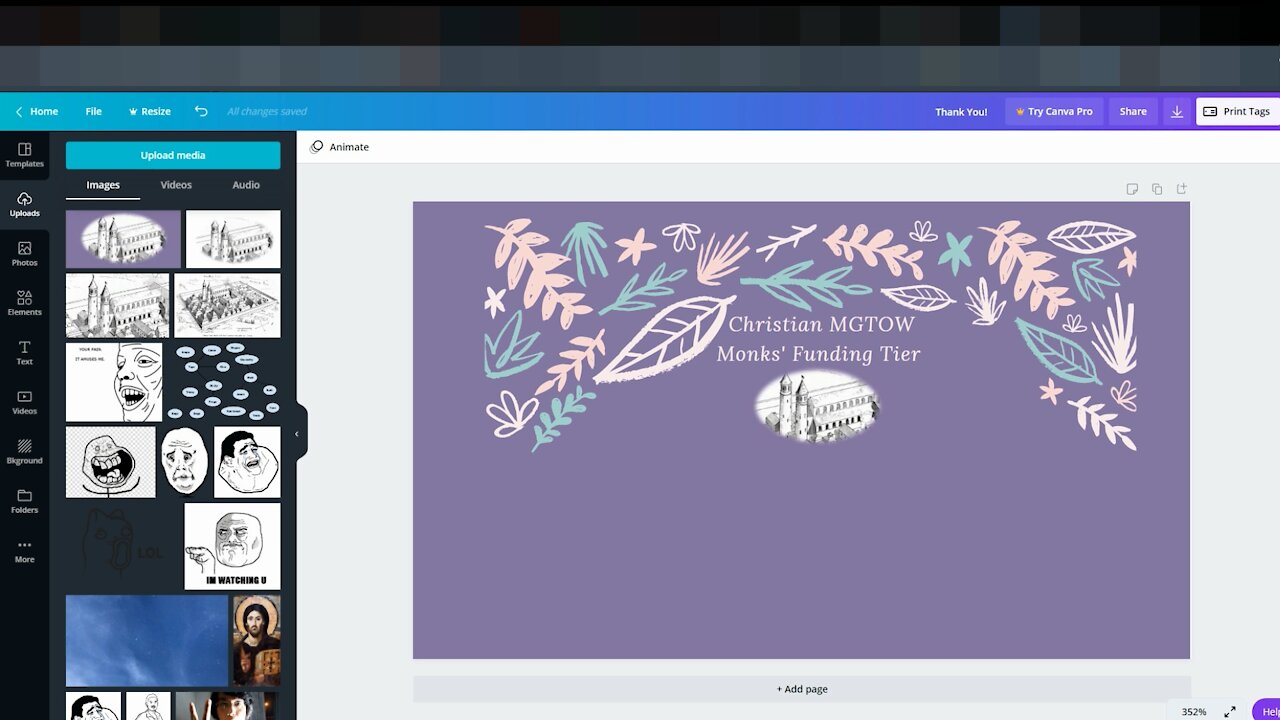Image resolution: width=1280 pixels, height=720 pixels.
Task: Open the File menu
Action: click(x=93, y=111)
